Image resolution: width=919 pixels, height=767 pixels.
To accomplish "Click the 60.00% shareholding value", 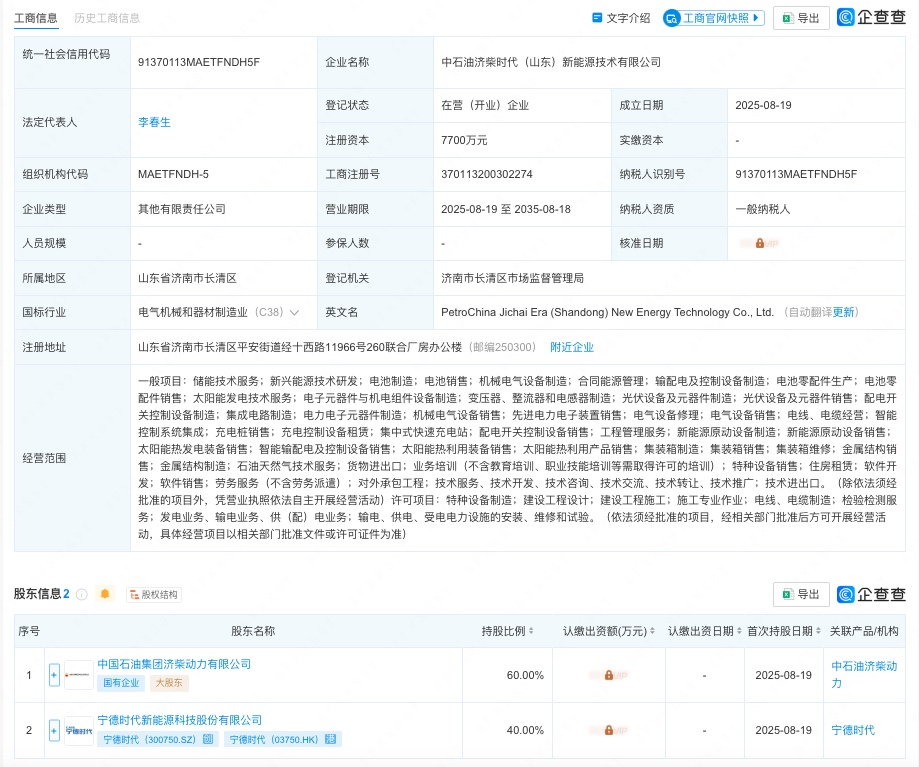I will click(x=525, y=675).
